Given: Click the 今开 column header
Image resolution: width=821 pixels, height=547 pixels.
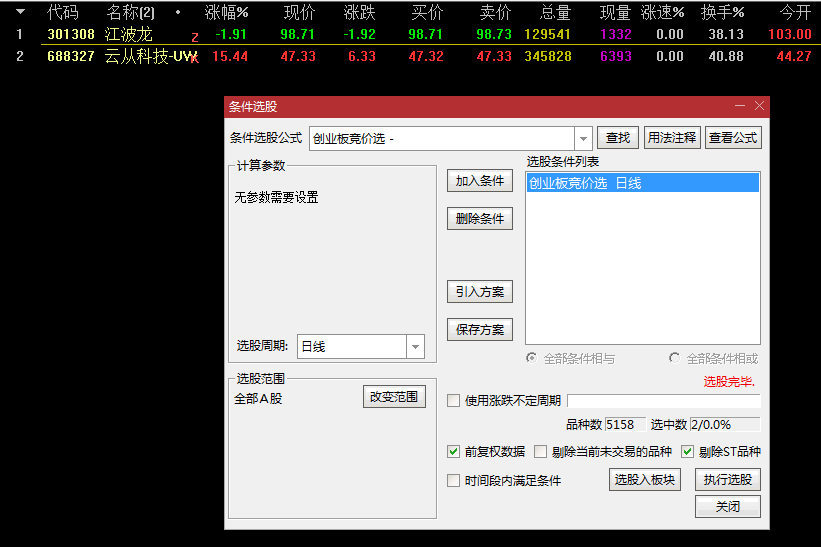Looking at the screenshot, I should tap(795, 12).
